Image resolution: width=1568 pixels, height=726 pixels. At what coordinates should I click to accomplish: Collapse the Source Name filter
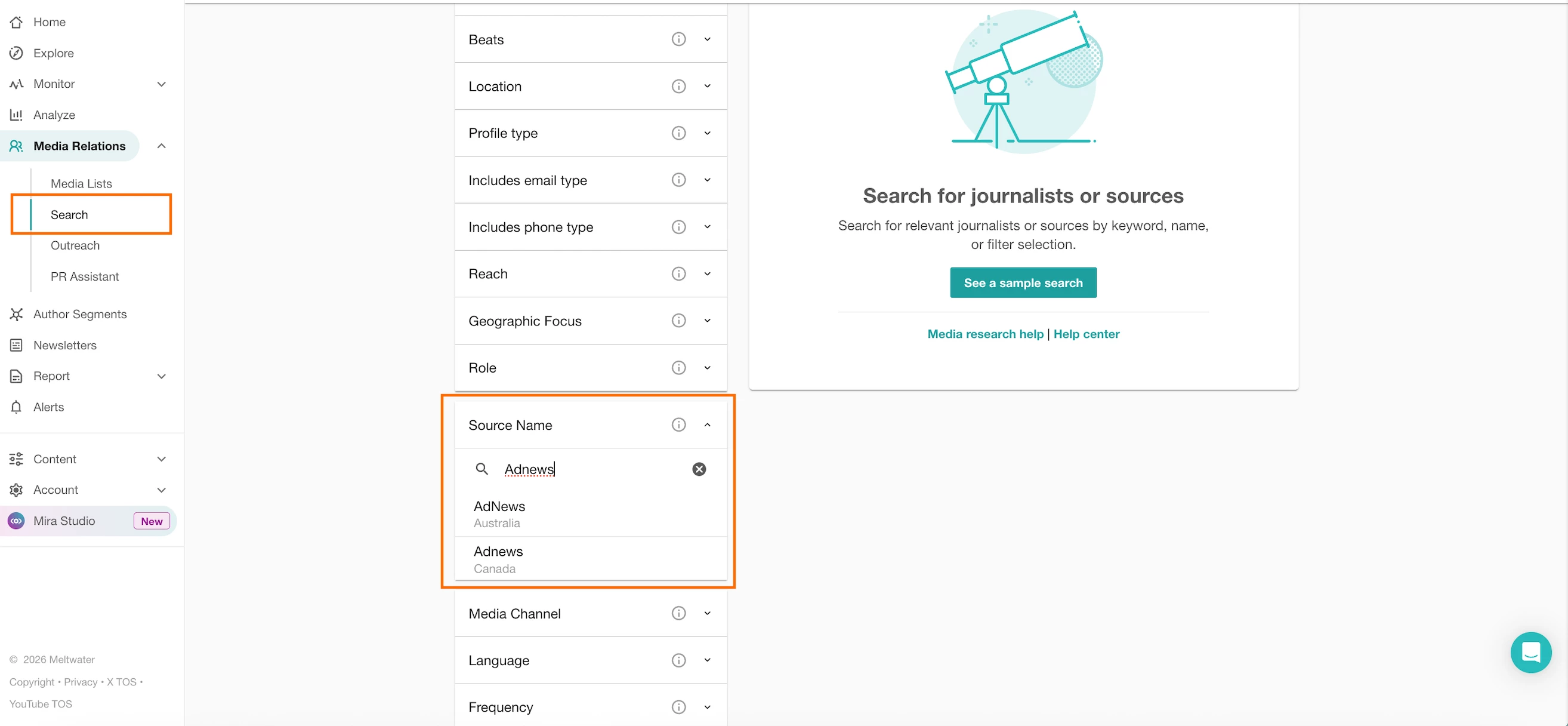click(706, 425)
